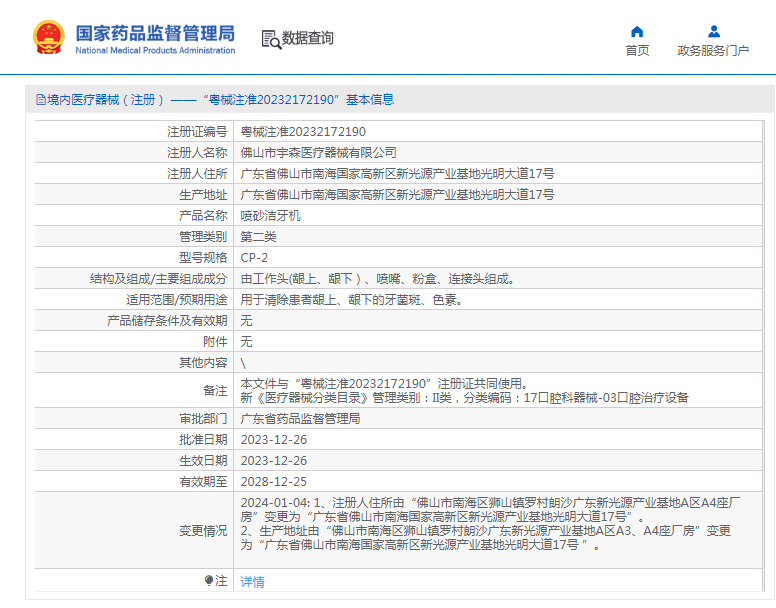Click the 适用范围 intended use text
This screenshot has width=776, height=608.
click(x=352, y=300)
